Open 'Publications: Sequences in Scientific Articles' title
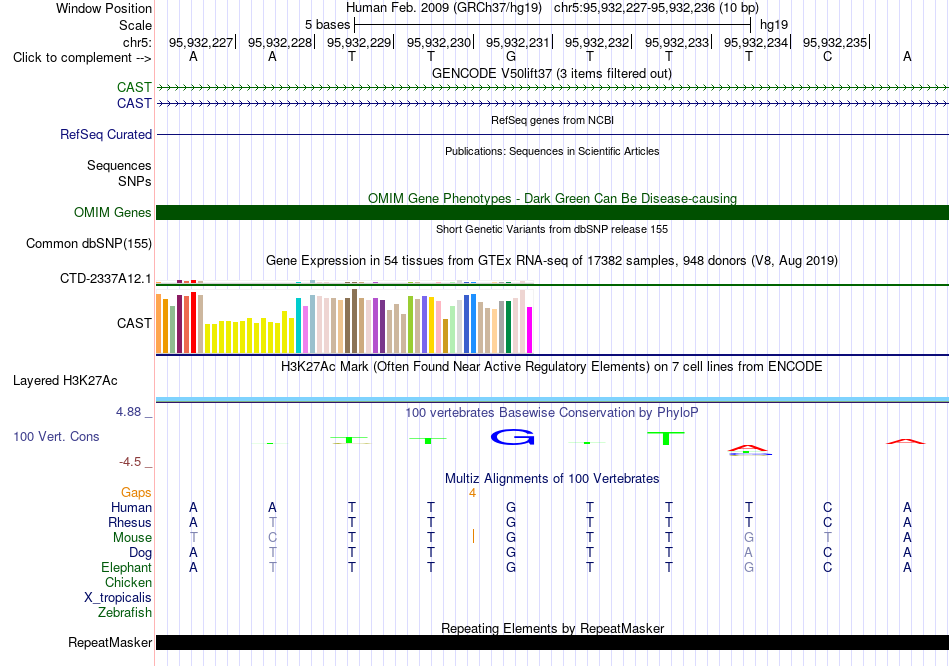This screenshot has height=666, width=950. (552, 151)
